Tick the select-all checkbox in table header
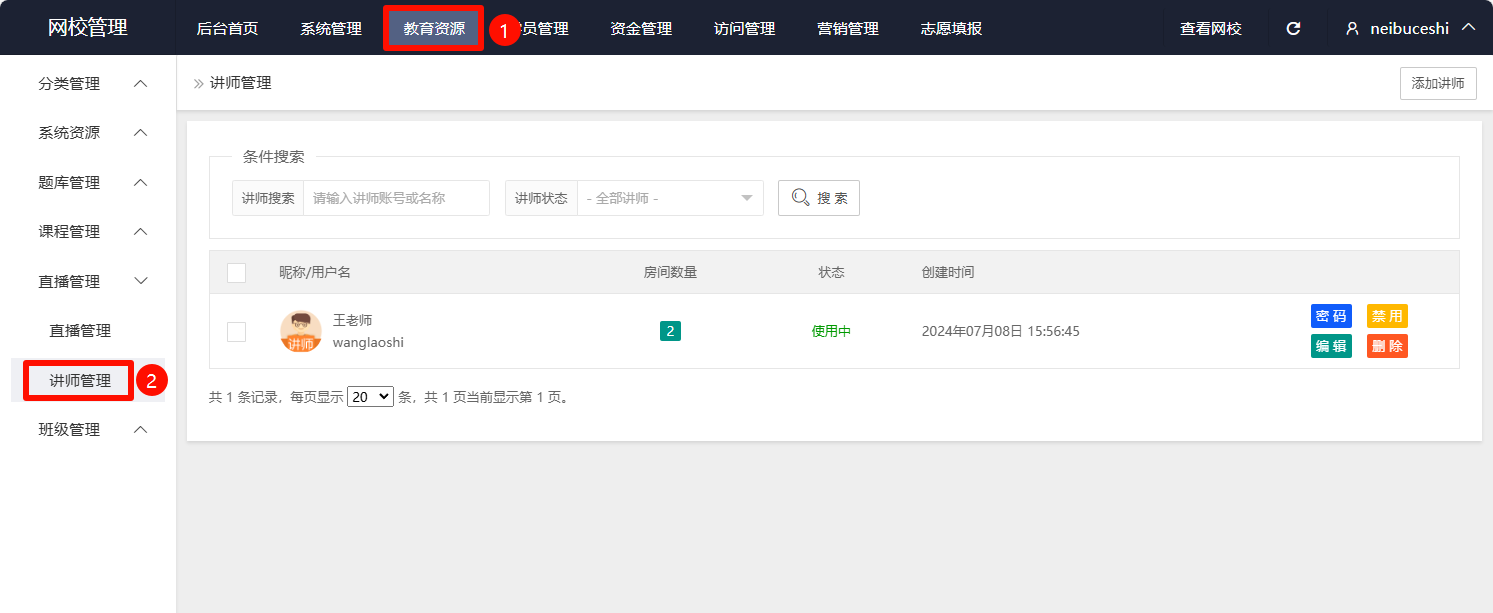Image resolution: width=1493 pixels, height=613 pixels. click(236, 272)
